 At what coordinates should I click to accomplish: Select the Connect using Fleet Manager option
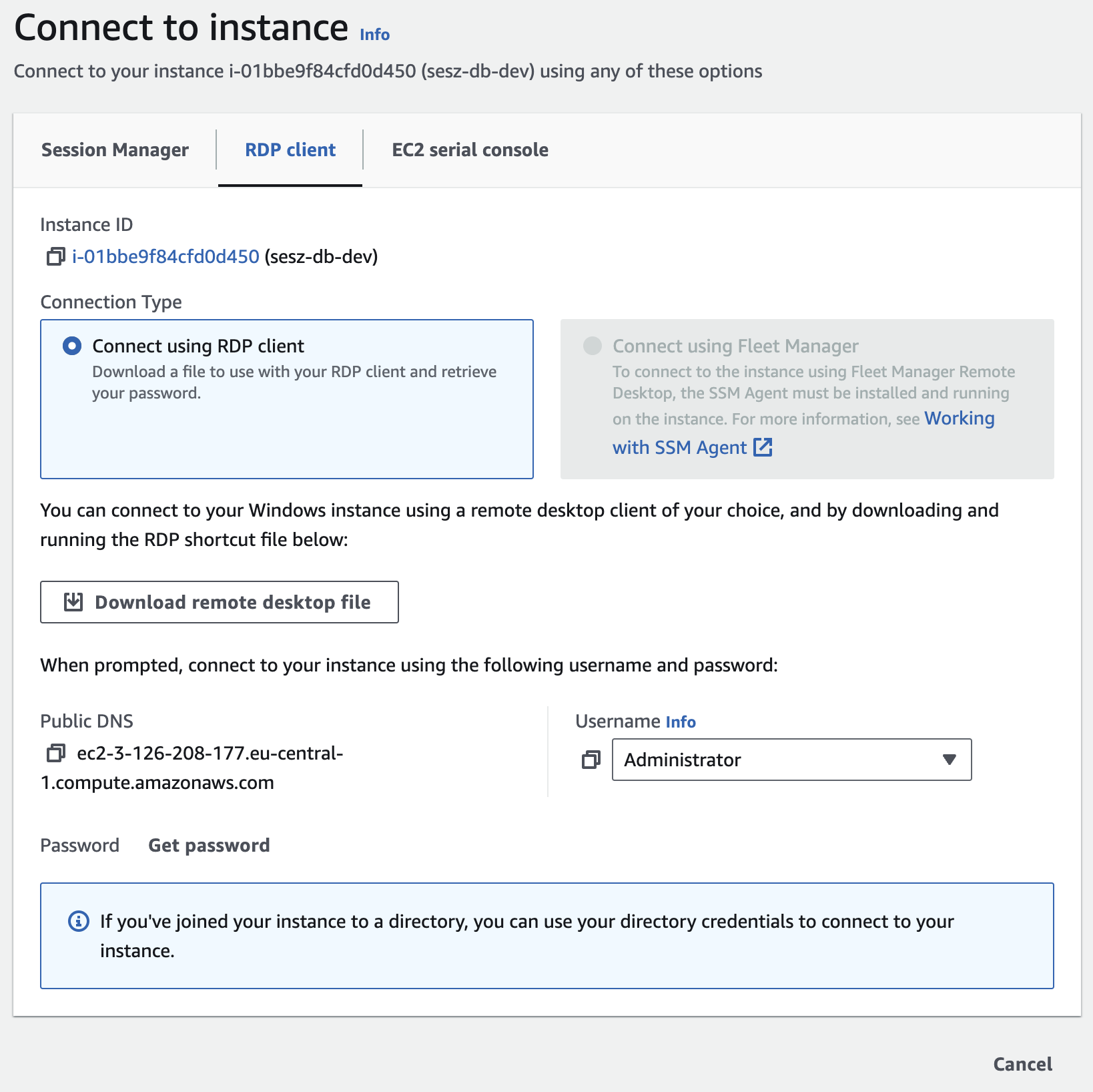tap(593, 346)
